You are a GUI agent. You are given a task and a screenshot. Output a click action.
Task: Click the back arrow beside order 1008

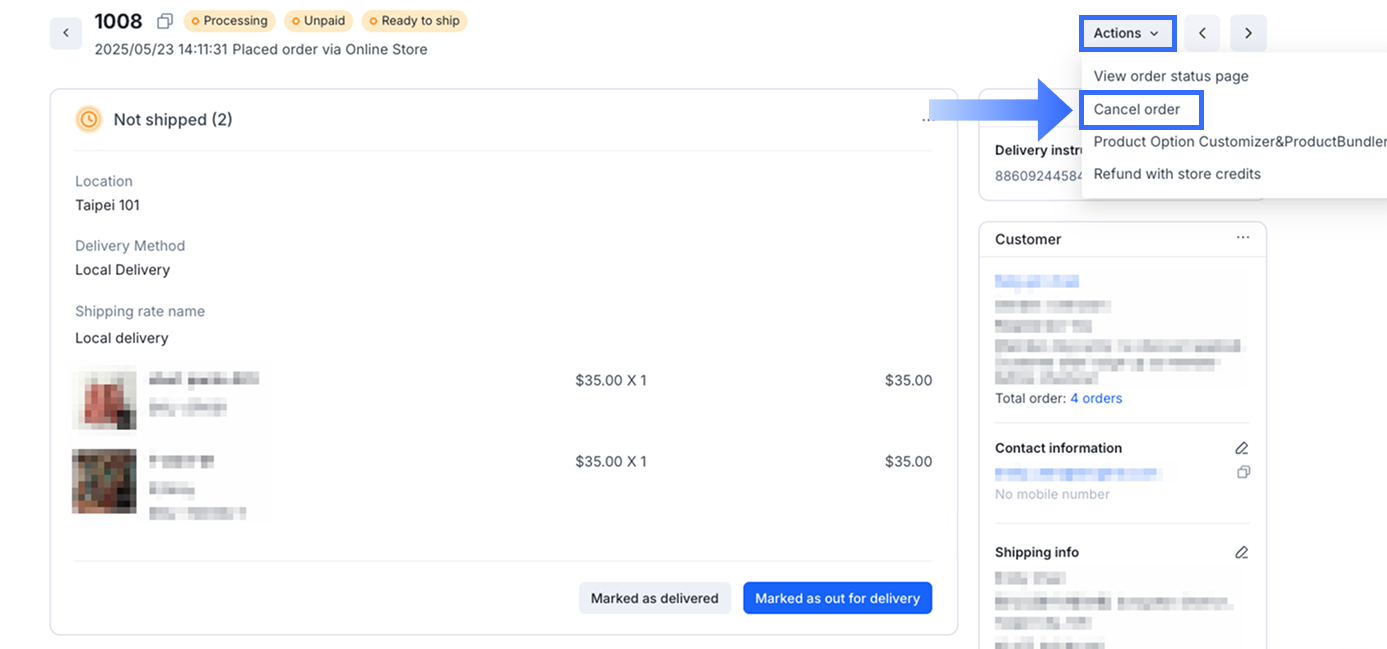point(66,33)
